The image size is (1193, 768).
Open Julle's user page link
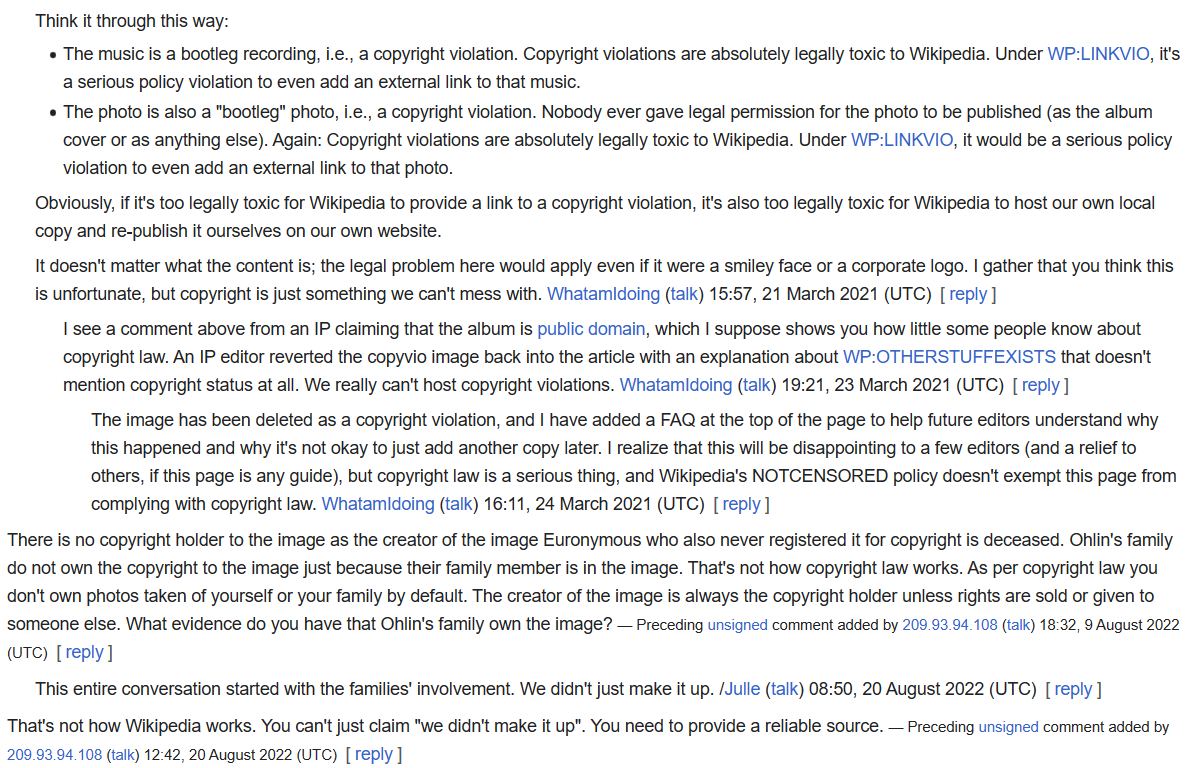[742, 689]
